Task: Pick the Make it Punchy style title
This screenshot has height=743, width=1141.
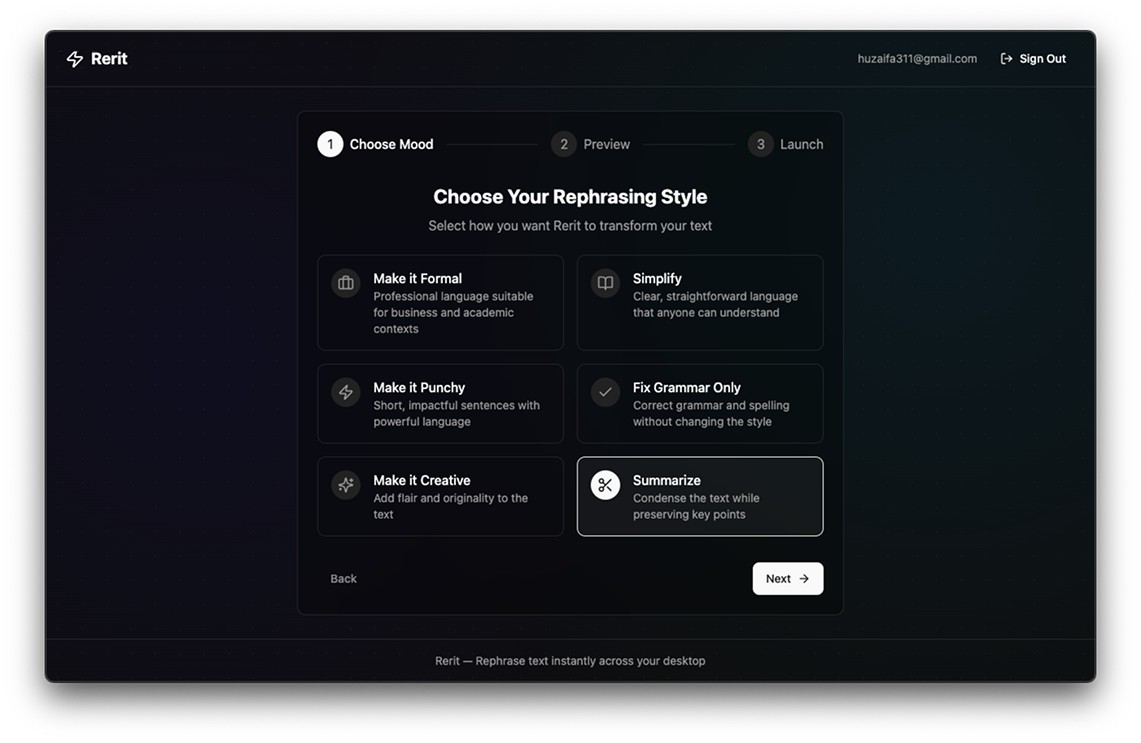Action: pos(419,388)
